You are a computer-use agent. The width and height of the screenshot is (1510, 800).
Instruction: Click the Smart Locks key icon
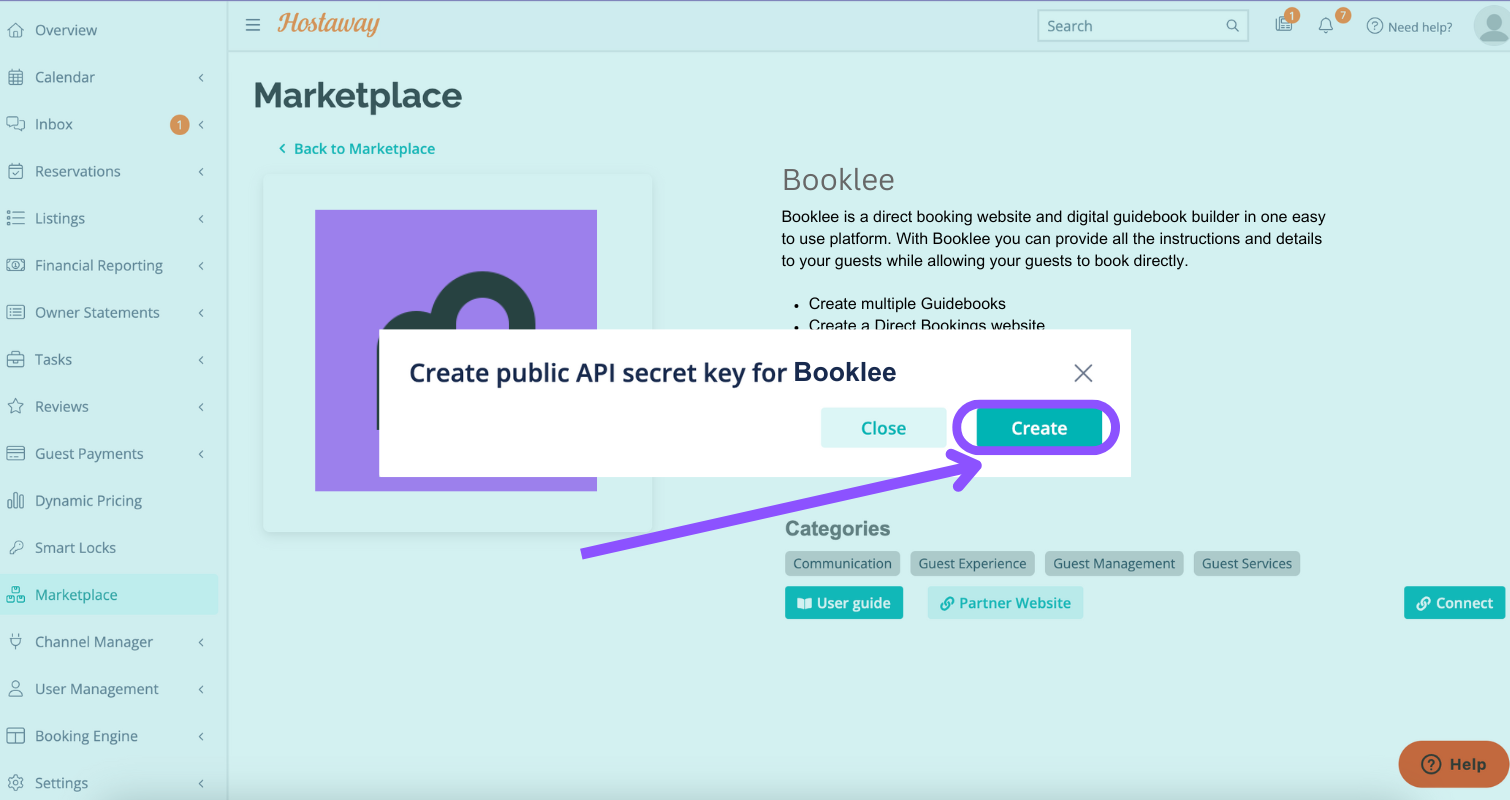[x=15, y=547]
